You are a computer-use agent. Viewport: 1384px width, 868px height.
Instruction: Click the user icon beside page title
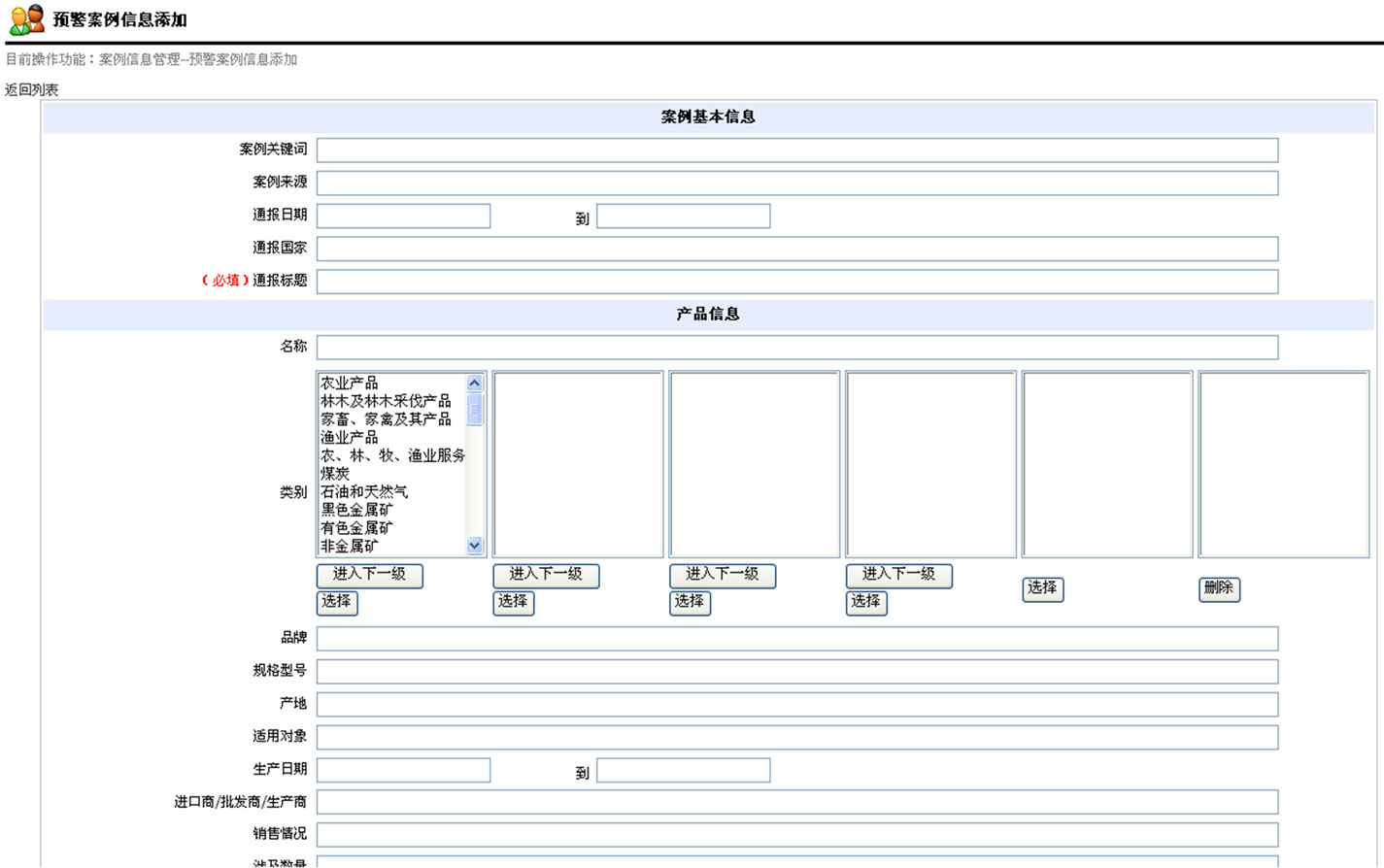pos(26,18)
